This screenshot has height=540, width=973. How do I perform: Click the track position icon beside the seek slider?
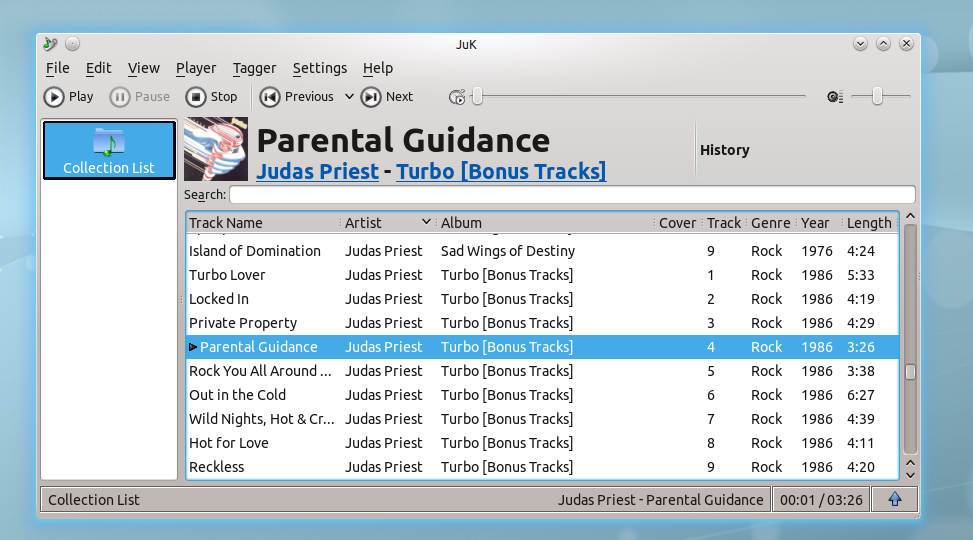pos(457,97)
